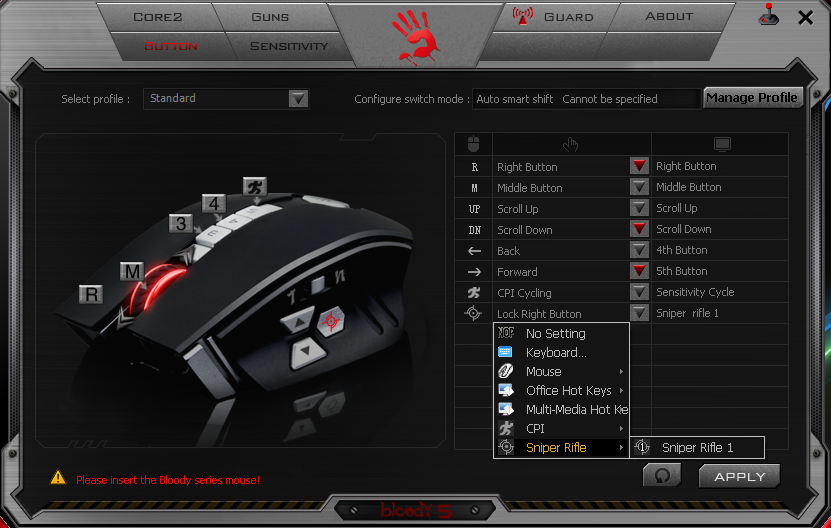
Task: Click the left arrow Back row icon
Action: (474, 251)
